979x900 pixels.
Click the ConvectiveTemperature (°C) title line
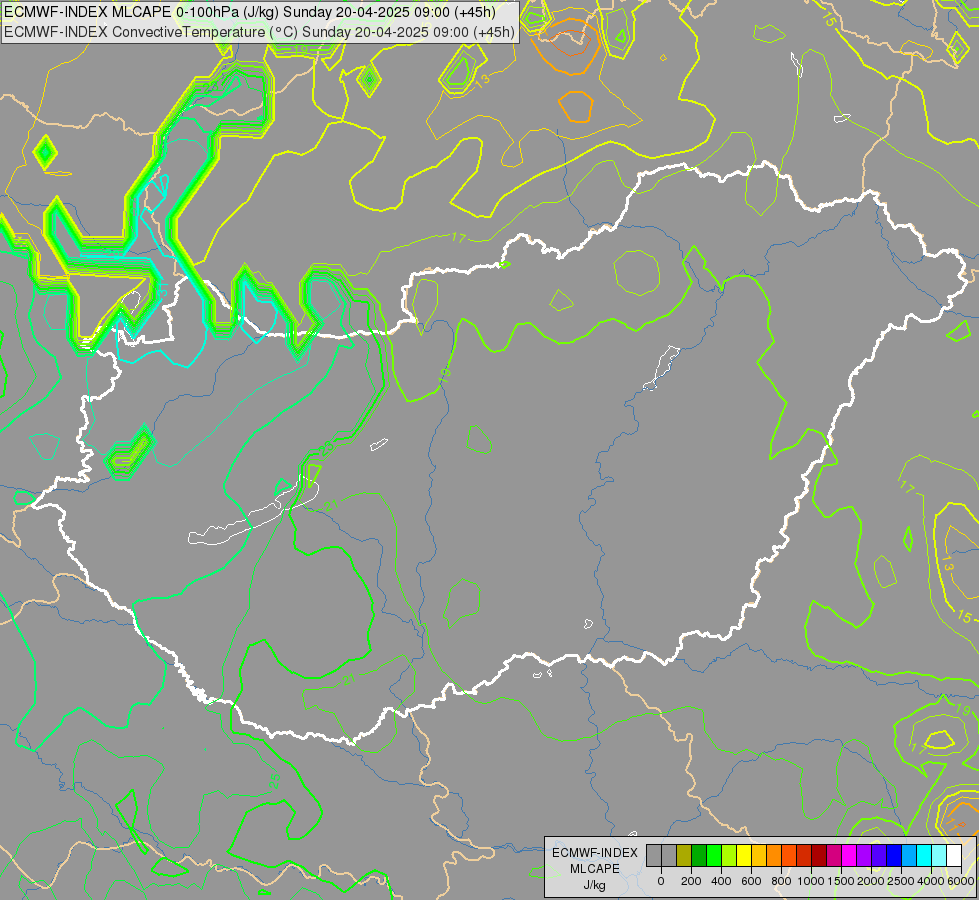pos(259,32)
